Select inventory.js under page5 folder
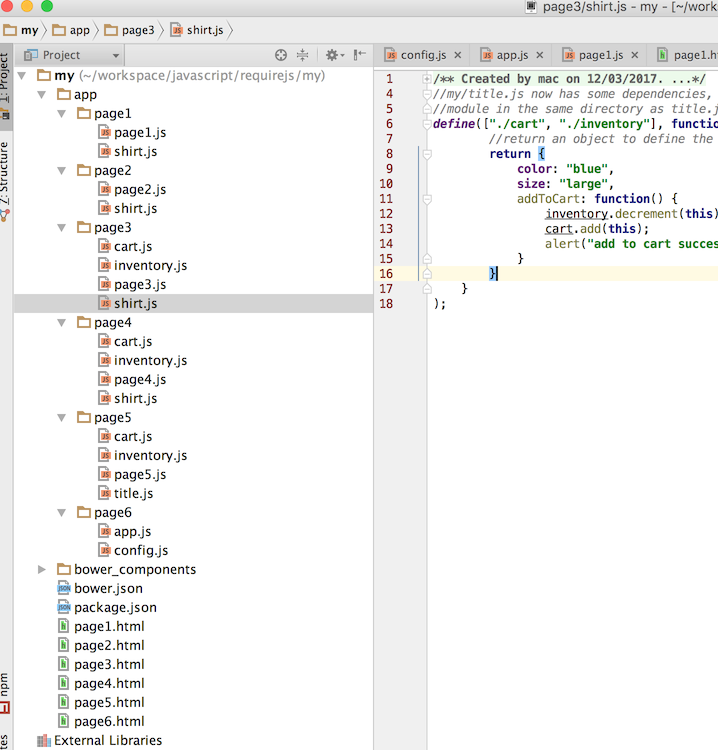This screenshot has width=718, height=750. (150, 455)
